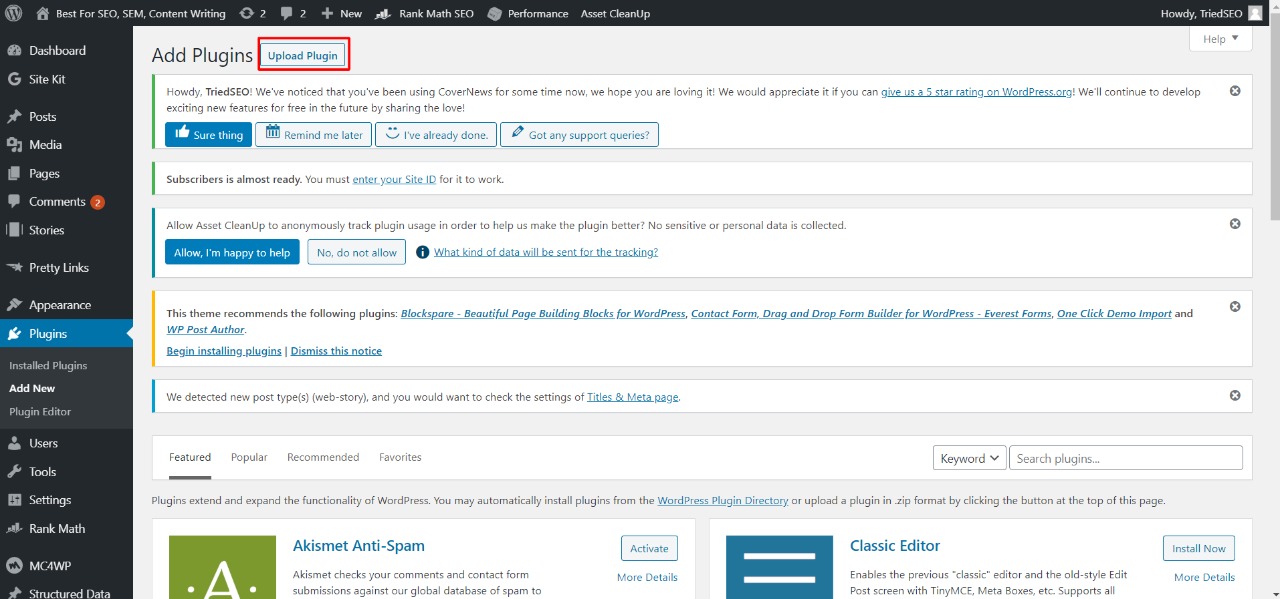This screenshot has width=1280, height=599.
Task: Dismiss the CoverNews rating notice
Action: tap(1235, 91)
